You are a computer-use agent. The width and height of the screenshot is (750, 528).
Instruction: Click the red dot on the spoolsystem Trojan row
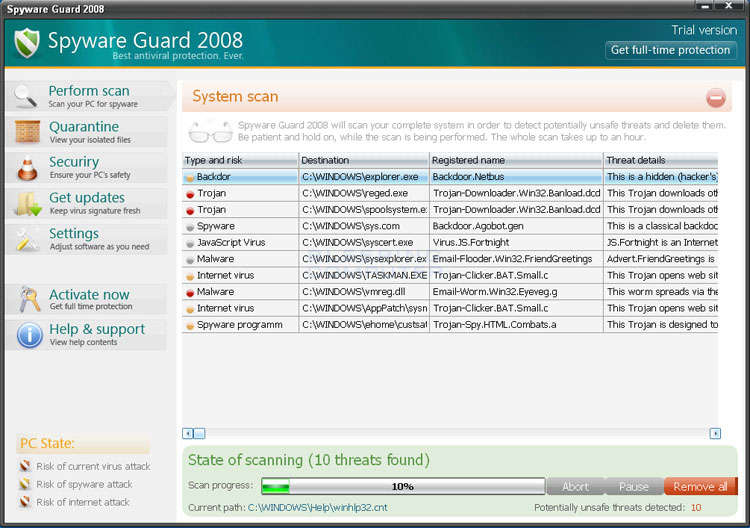190,210
